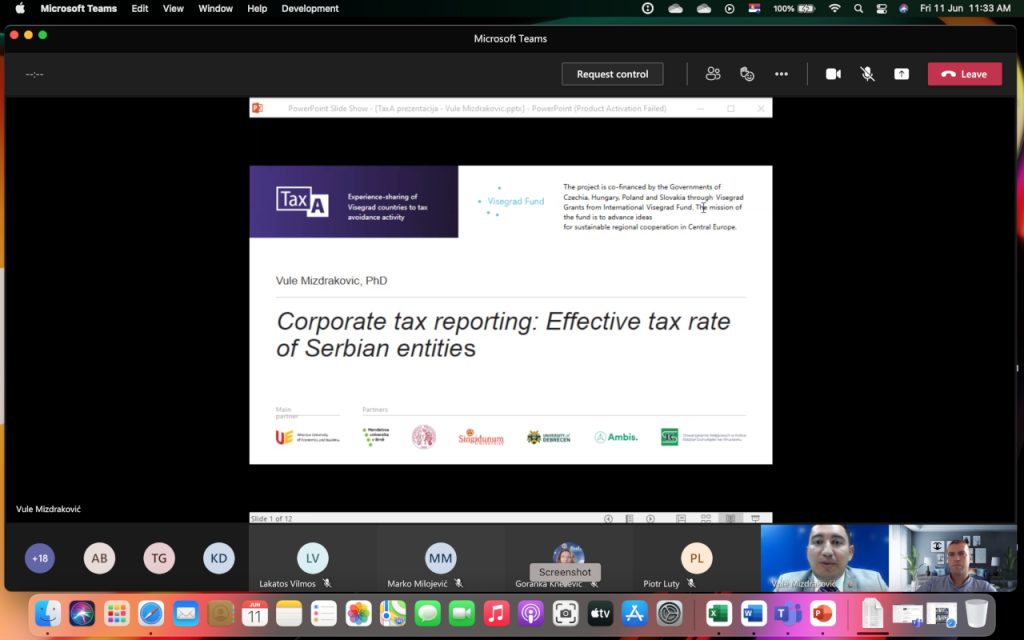
Task: Open the Development menu
Action: [310, 8]
